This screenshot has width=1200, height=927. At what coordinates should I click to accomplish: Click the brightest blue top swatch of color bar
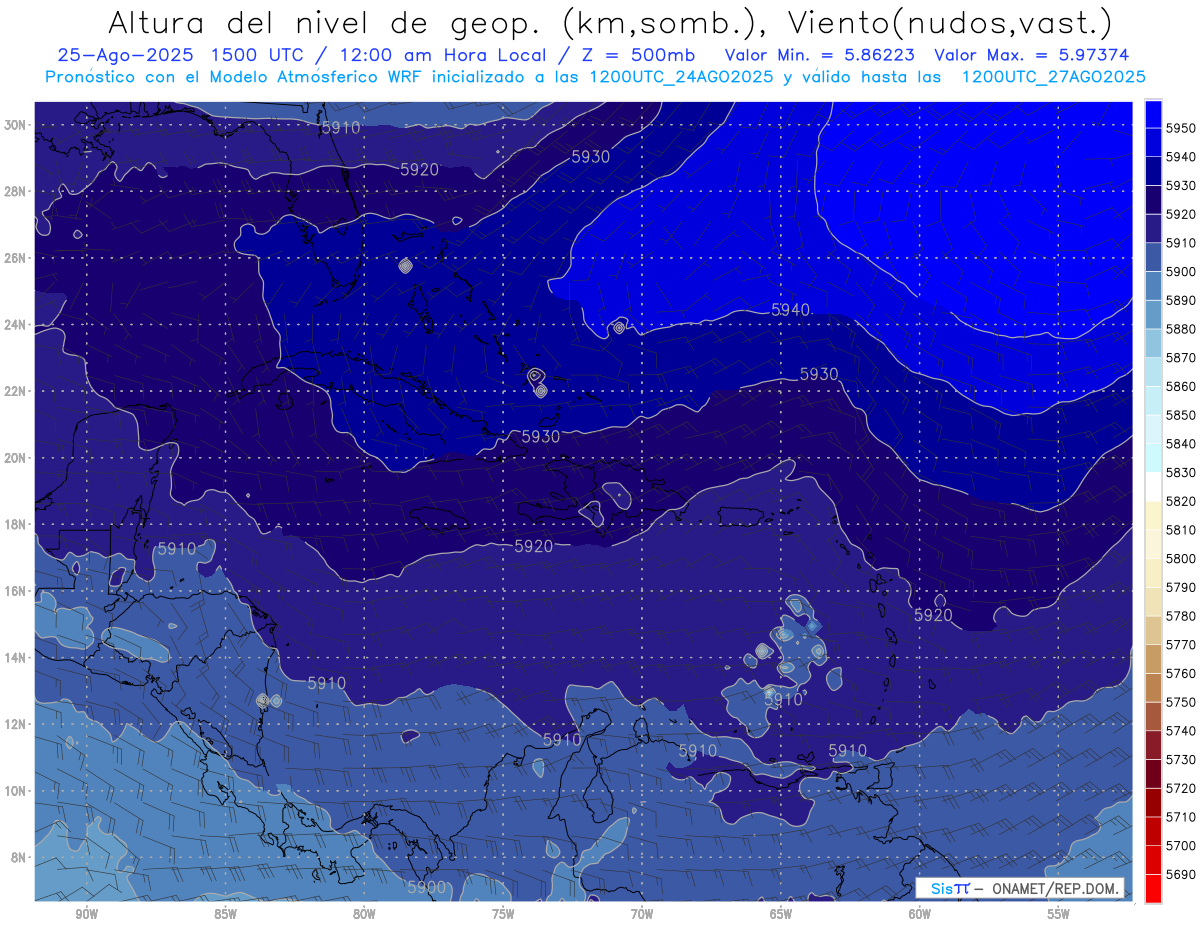1152,113
